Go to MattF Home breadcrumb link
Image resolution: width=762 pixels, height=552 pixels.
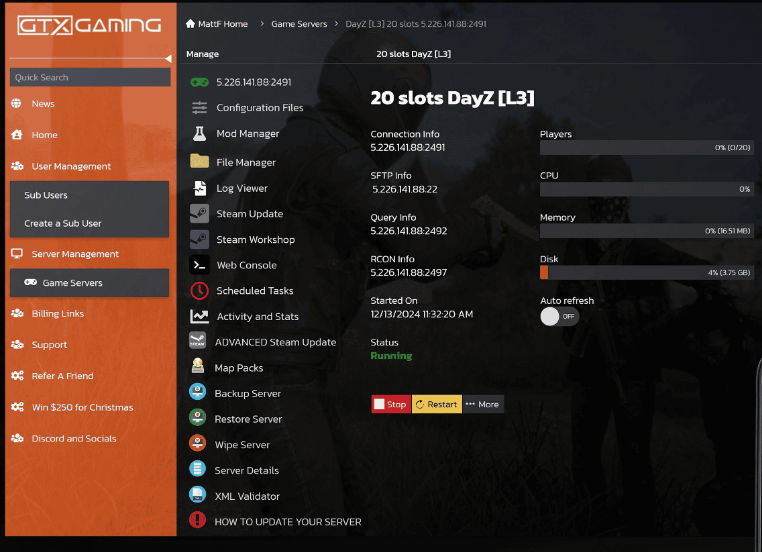[223, 24]
